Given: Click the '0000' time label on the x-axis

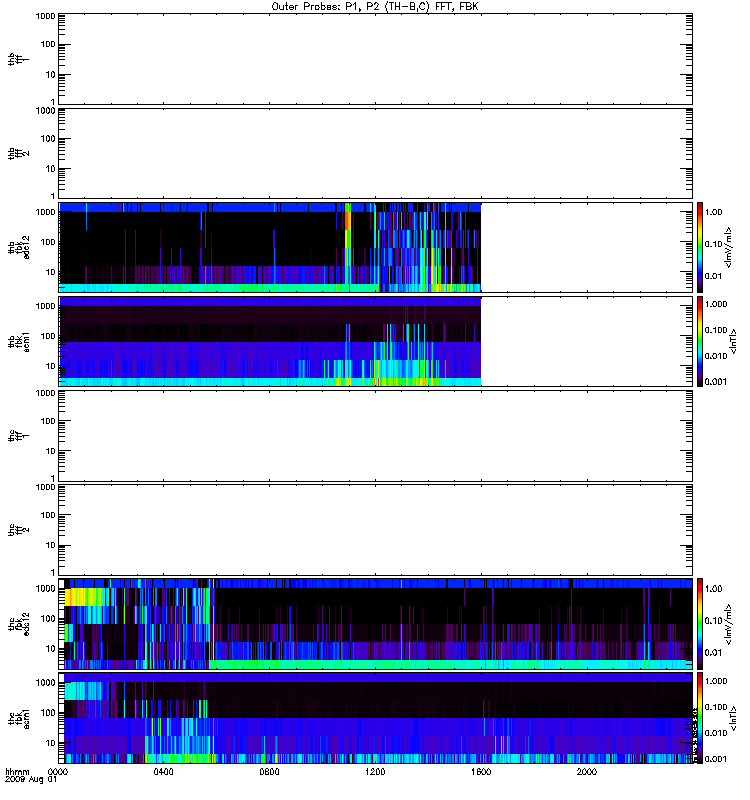Looking at the screenshot, I should (x=58, y=772).
